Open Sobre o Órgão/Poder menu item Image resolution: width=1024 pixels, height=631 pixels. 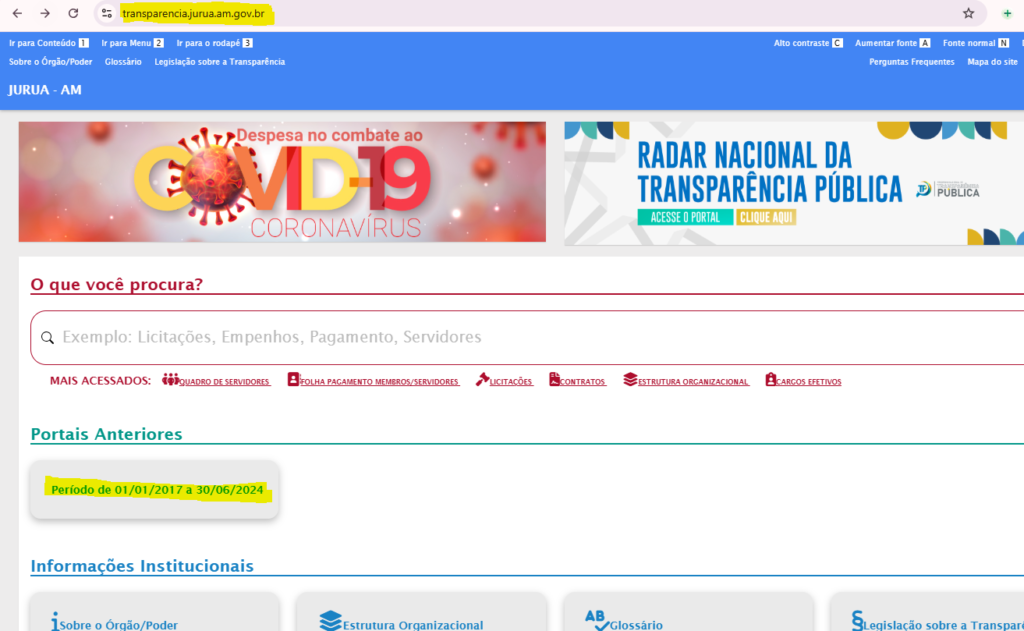pos(50,62)
